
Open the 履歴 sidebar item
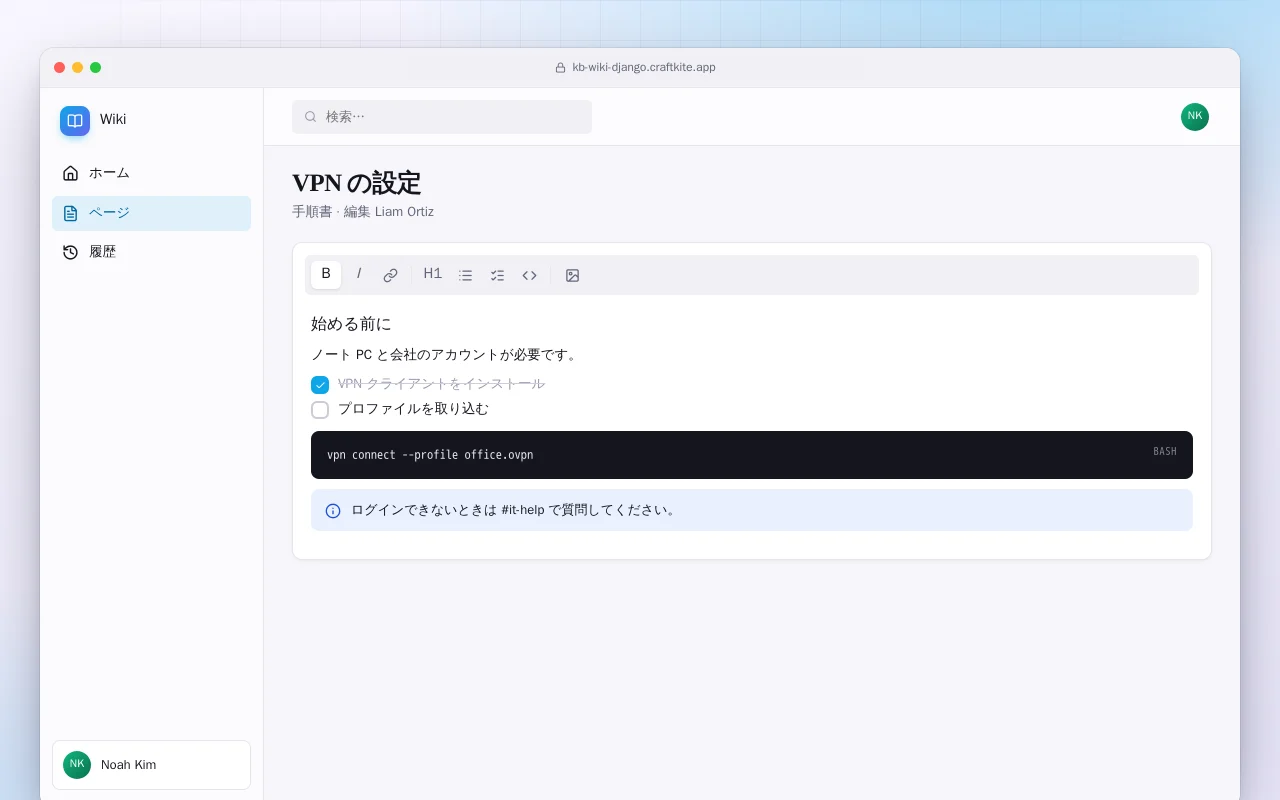[x=151, y=252]
